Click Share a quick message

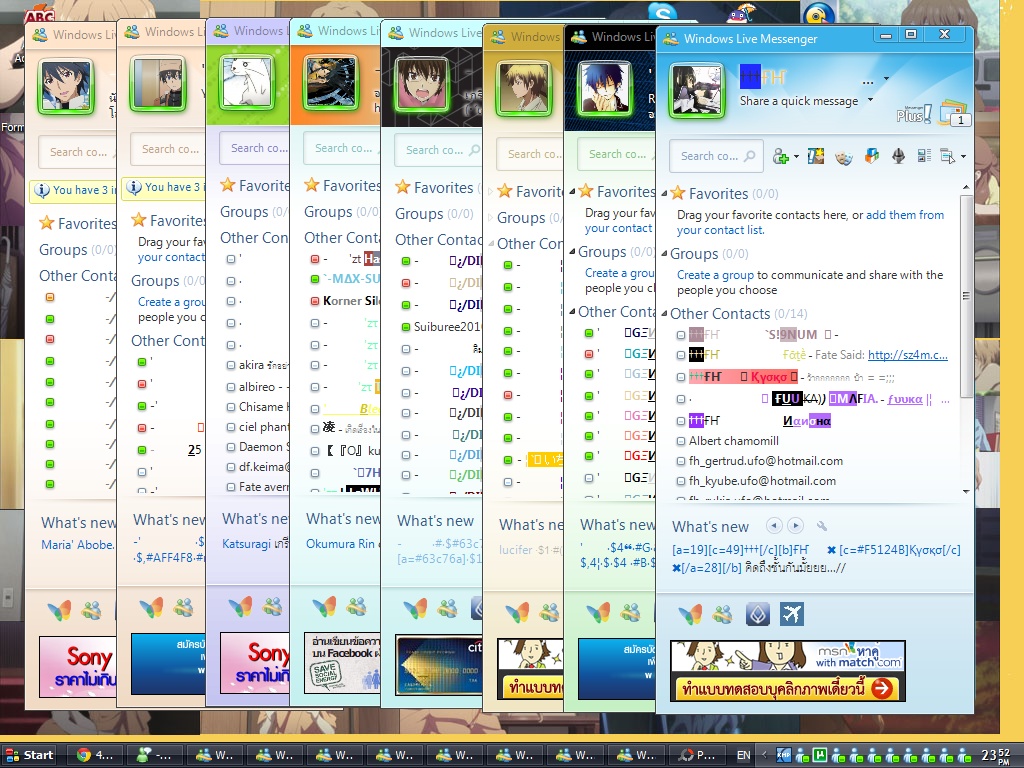[x=799, y=101]
